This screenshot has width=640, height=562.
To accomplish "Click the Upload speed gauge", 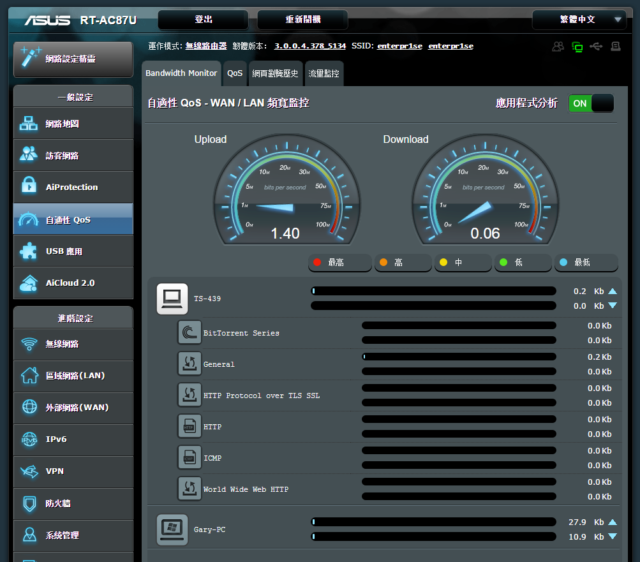I will [287, 190].
